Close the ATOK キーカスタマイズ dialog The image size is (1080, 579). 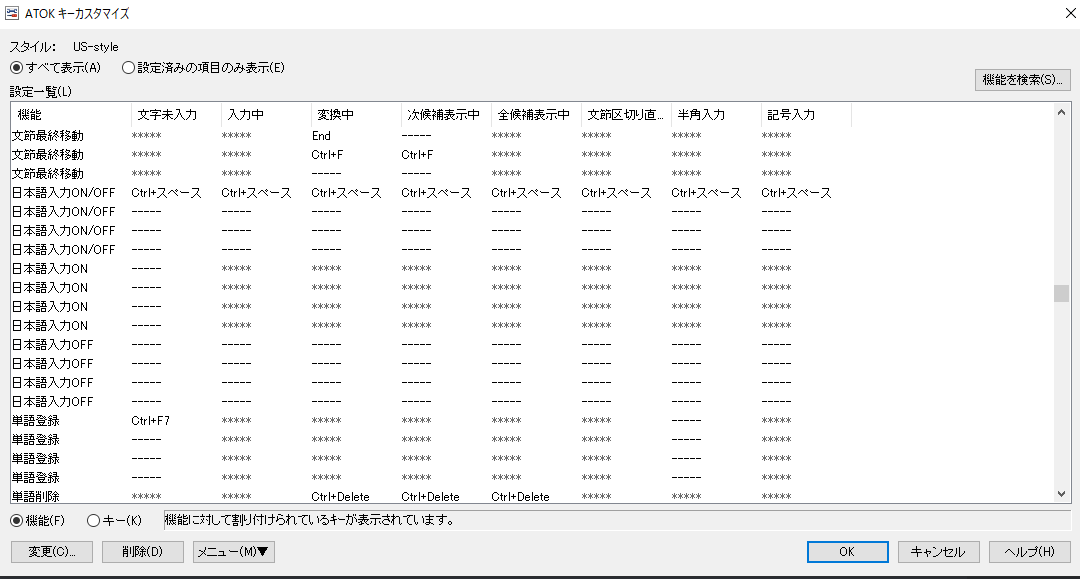point(1070,13)
